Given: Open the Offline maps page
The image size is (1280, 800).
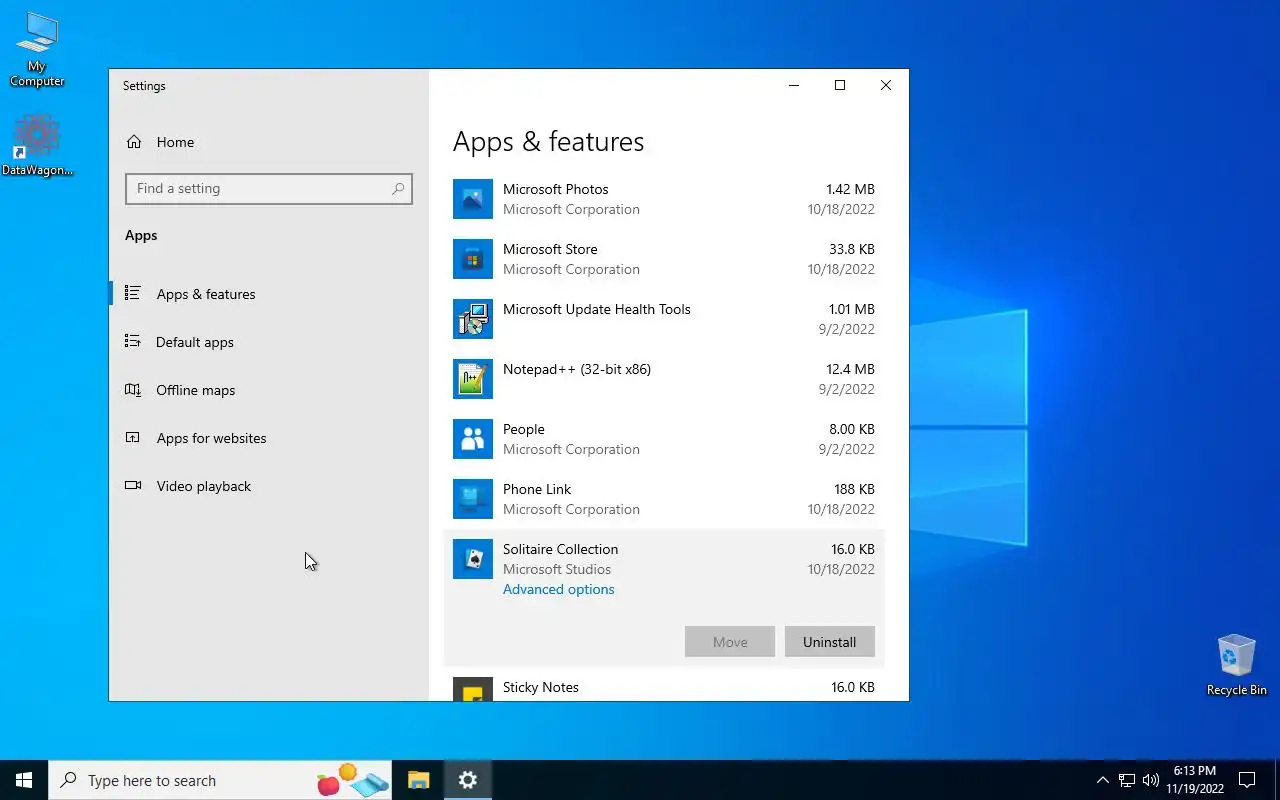Looking at the screenshot, I should (268, 390).
